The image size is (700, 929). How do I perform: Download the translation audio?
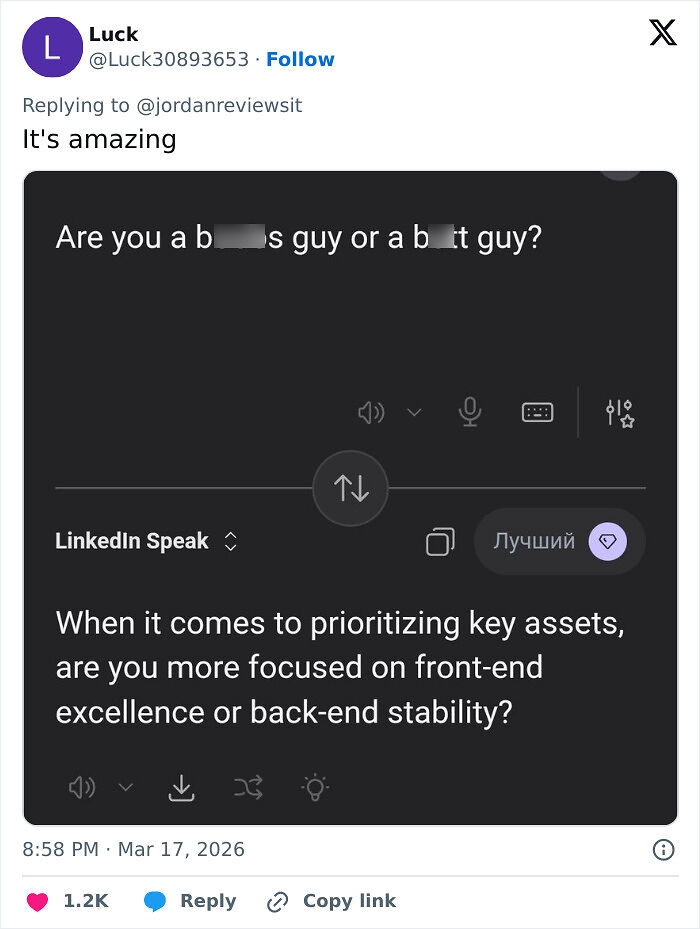click(x=181, y=787)
